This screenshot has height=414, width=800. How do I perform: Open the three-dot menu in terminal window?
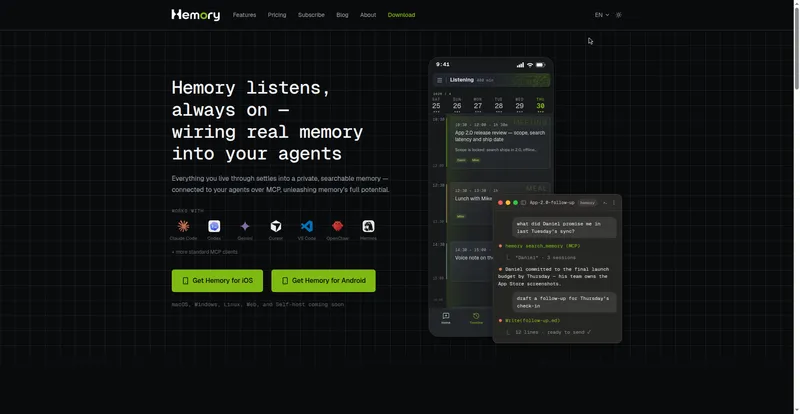tap(614, 203)
